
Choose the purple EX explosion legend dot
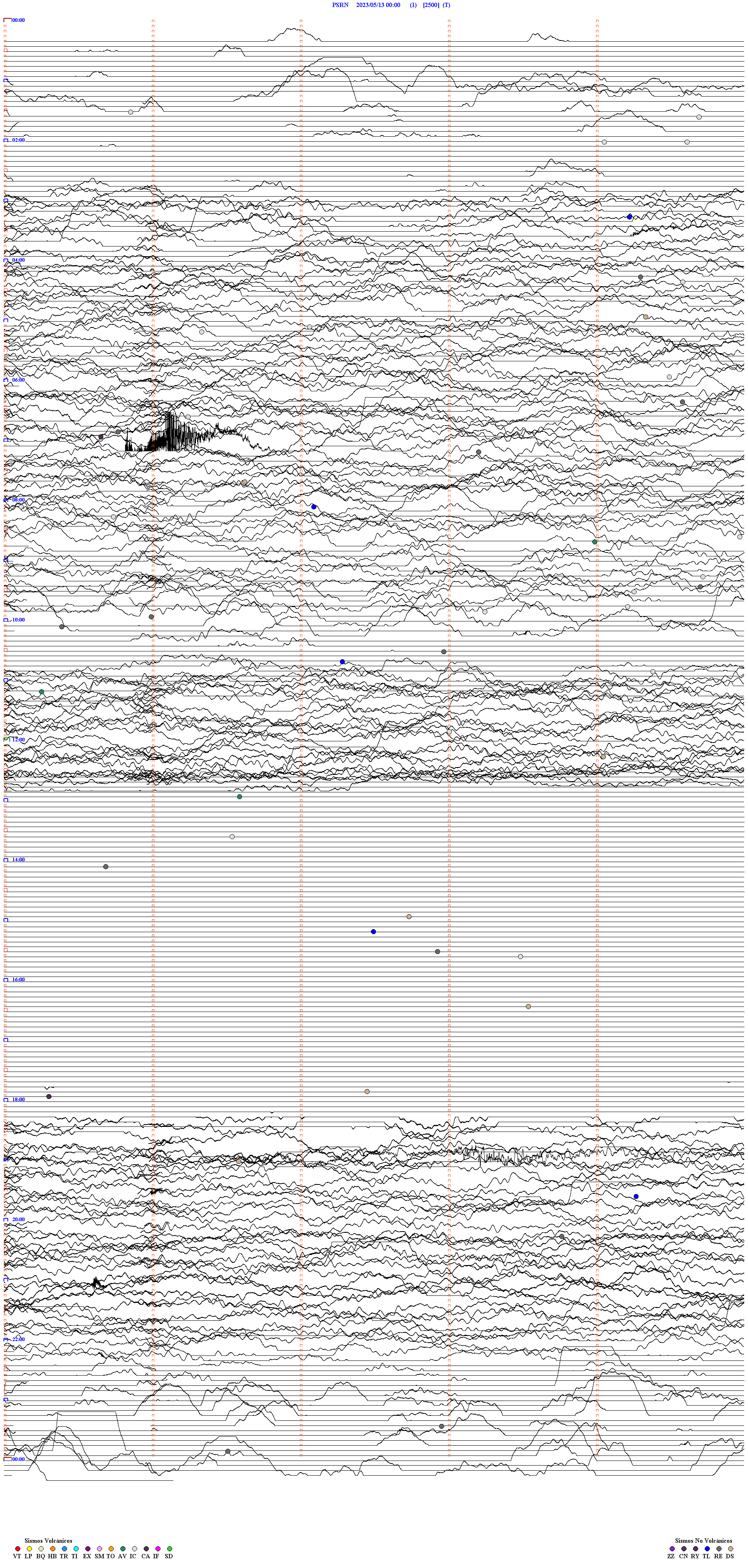(88, 1549)
